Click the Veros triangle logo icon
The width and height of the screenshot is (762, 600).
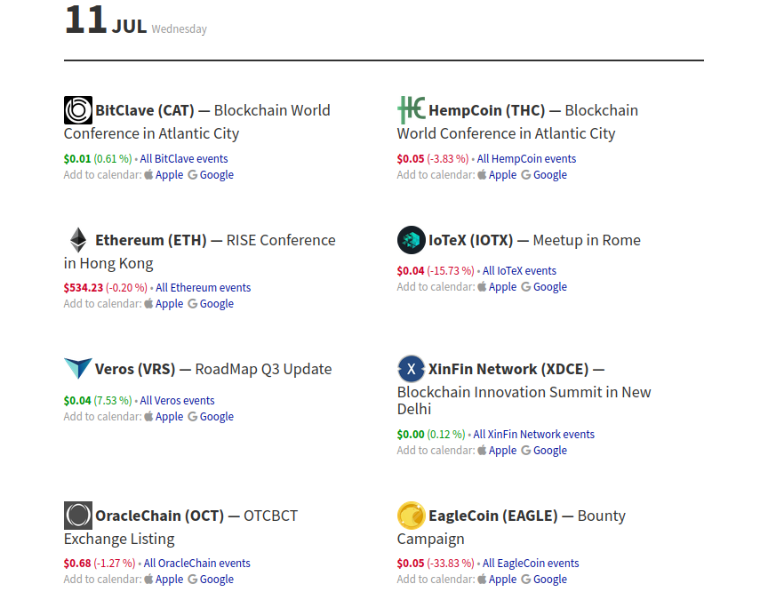78,369
